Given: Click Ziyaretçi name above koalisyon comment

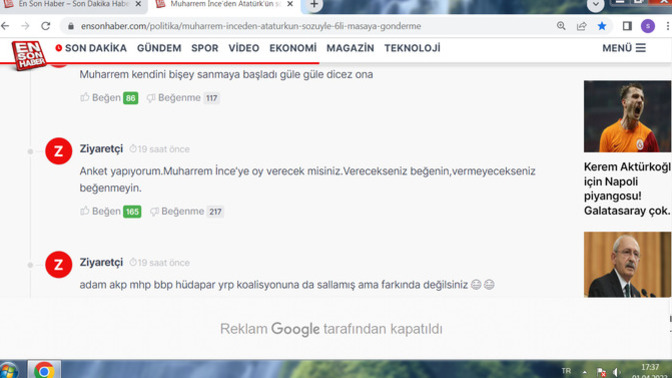Looking at the screenshot, I should (101, 262).
